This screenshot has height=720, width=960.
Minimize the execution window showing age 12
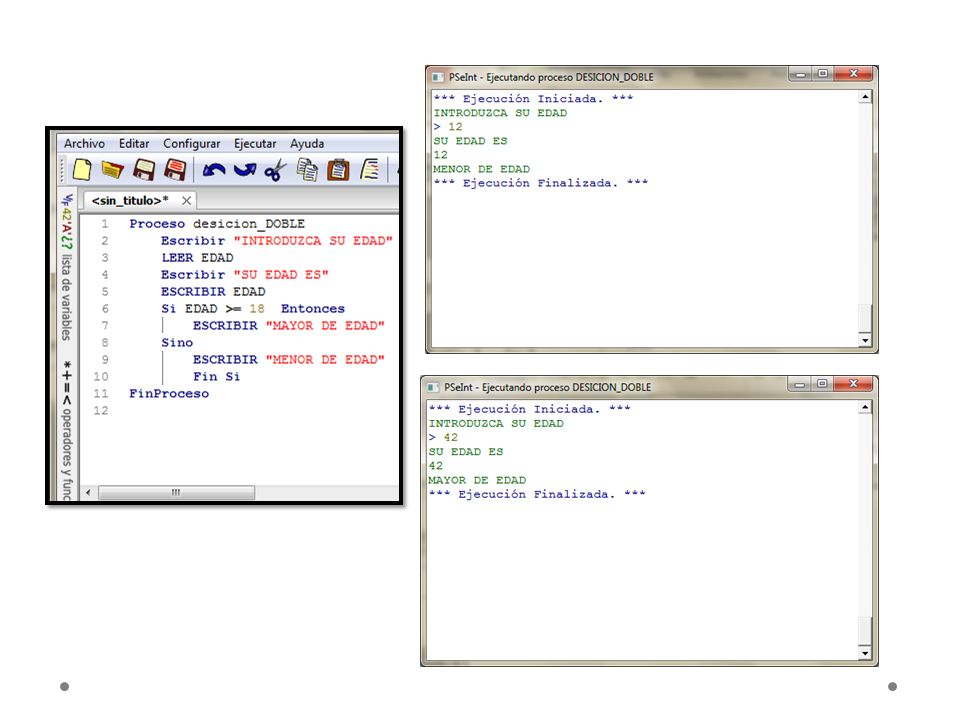[x=800, y=74]
